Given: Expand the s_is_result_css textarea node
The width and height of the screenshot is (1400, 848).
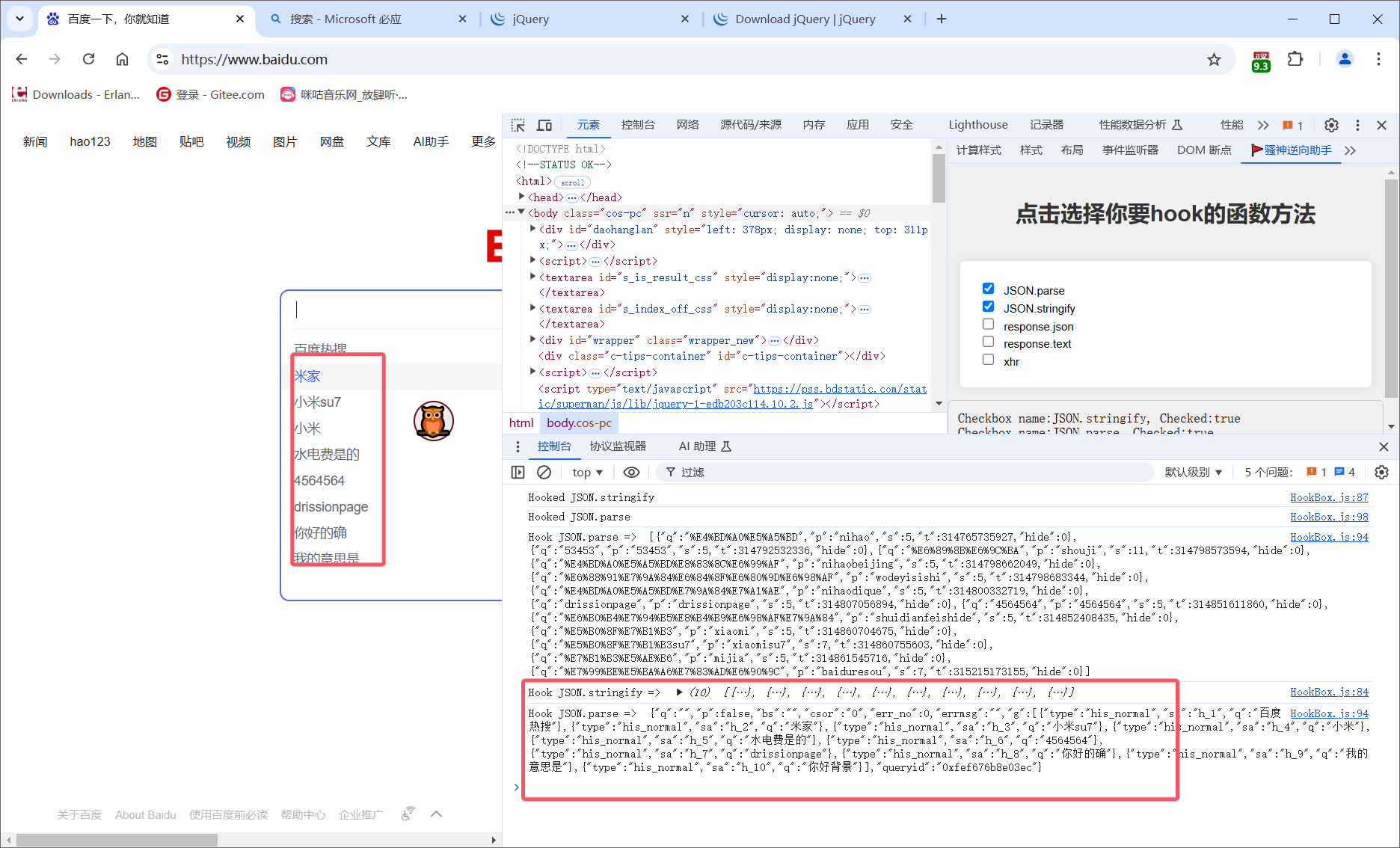Looking at the screenshot, I should click(x=532, y=277).
